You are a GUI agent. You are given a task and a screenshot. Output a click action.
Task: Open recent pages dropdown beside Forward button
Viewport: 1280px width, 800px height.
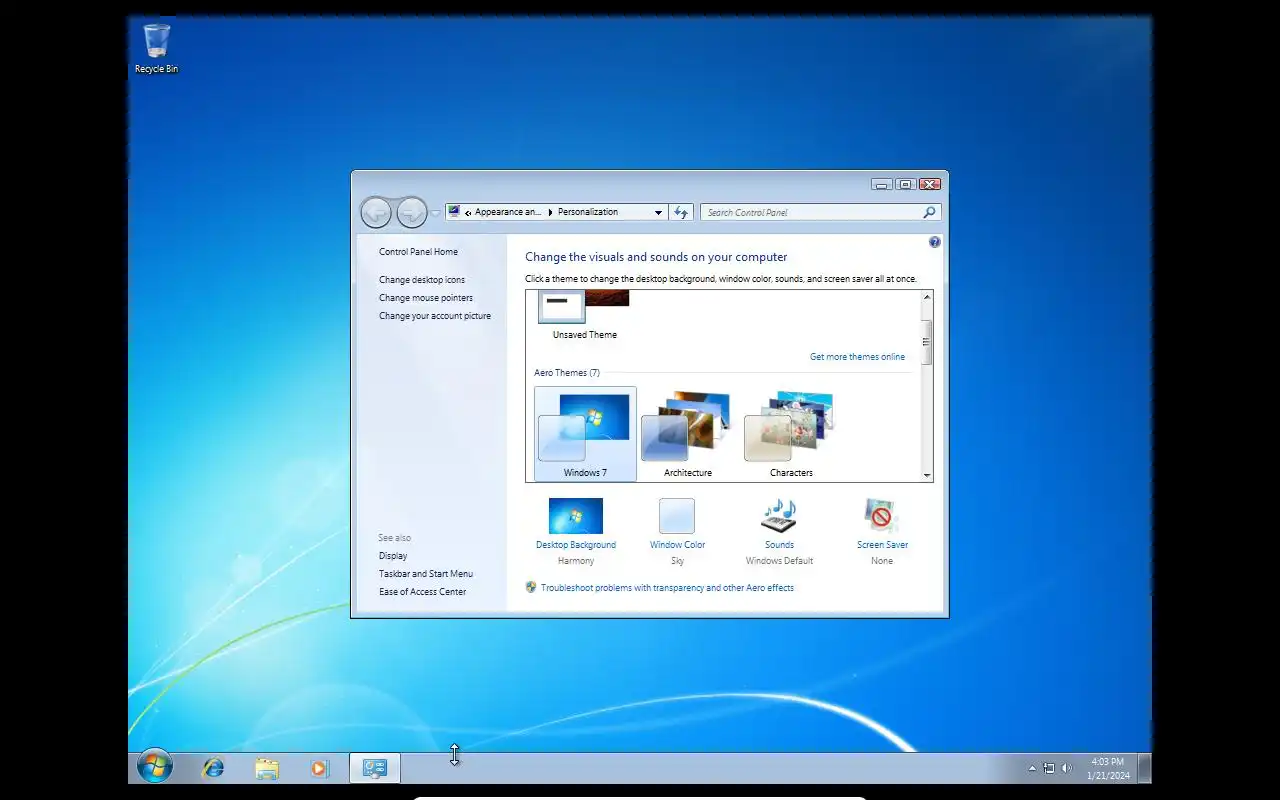pyautogui.click(x=435, y=213)
